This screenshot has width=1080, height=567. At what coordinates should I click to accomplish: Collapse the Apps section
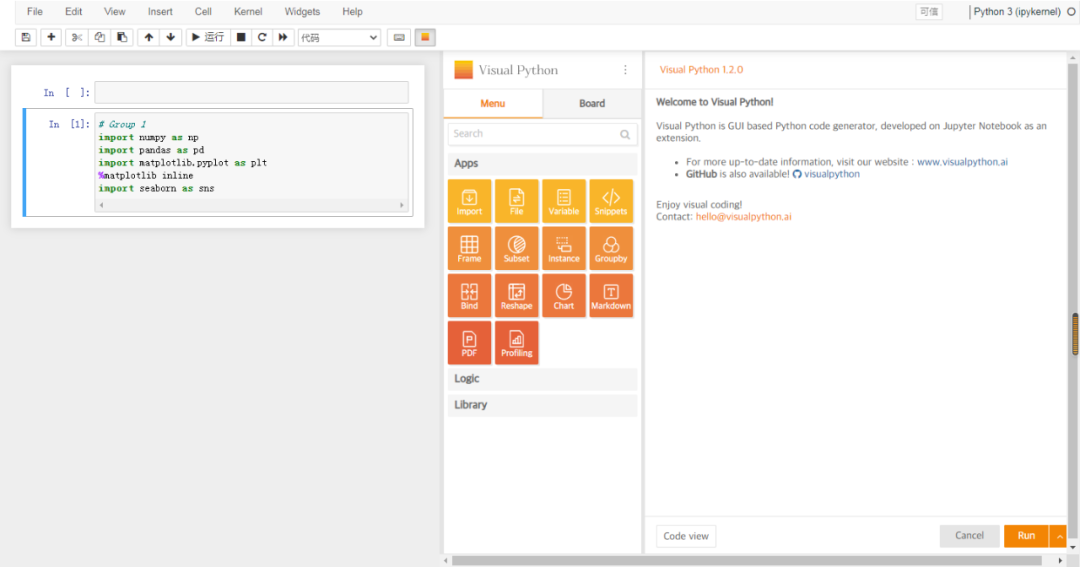tap(542, 163)
